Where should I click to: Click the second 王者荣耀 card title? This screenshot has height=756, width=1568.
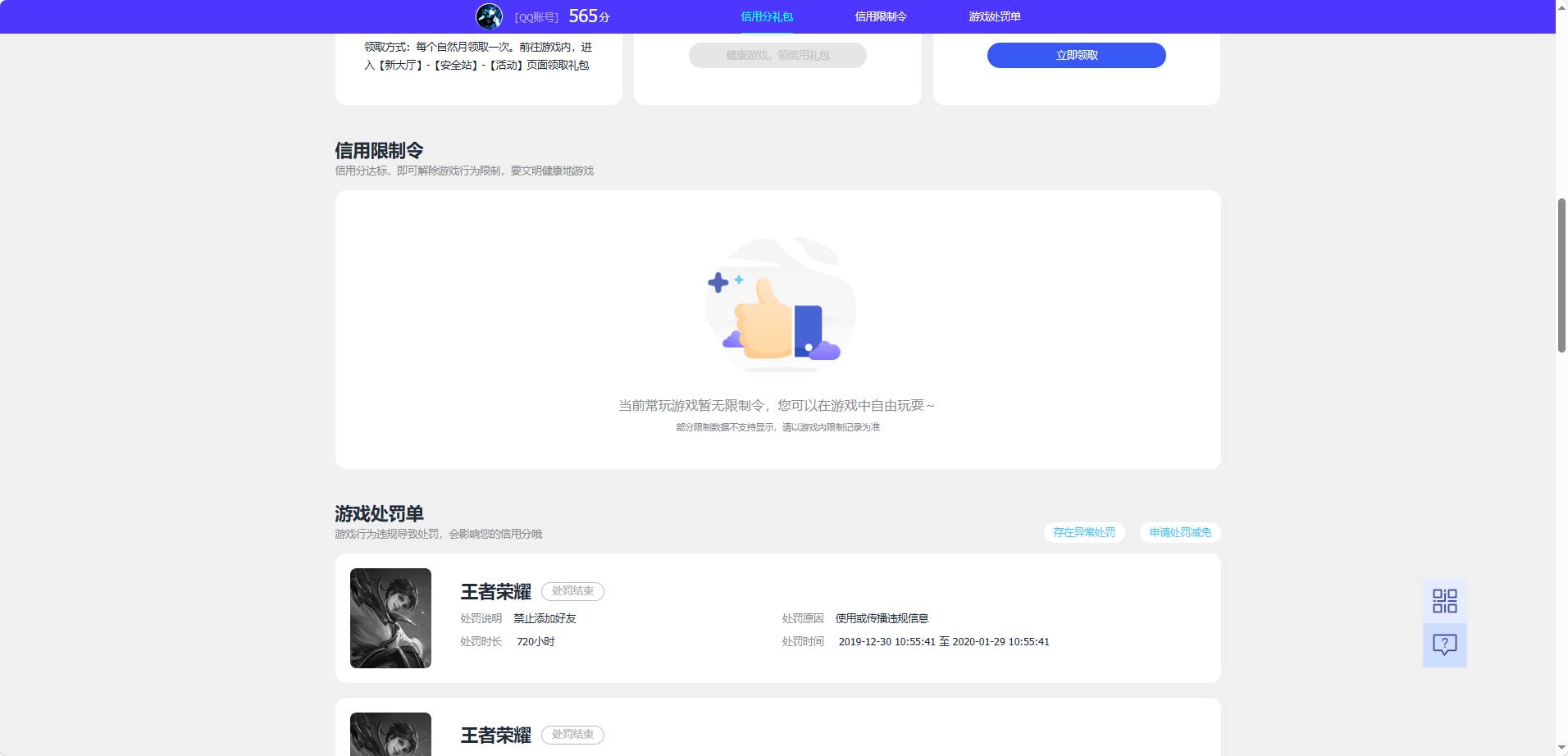[x=495, y=736]
